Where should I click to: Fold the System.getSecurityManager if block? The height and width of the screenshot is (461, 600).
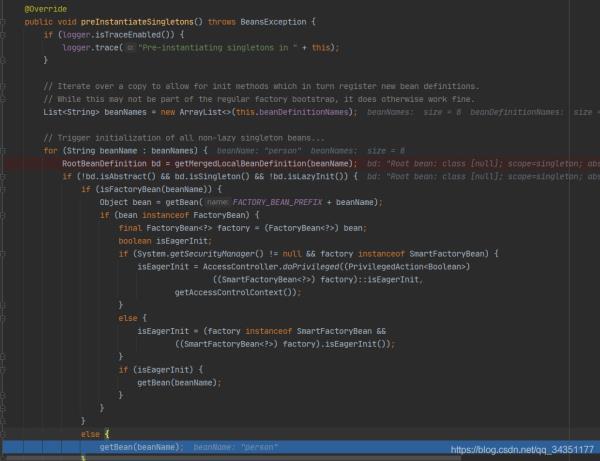point(5,253)
